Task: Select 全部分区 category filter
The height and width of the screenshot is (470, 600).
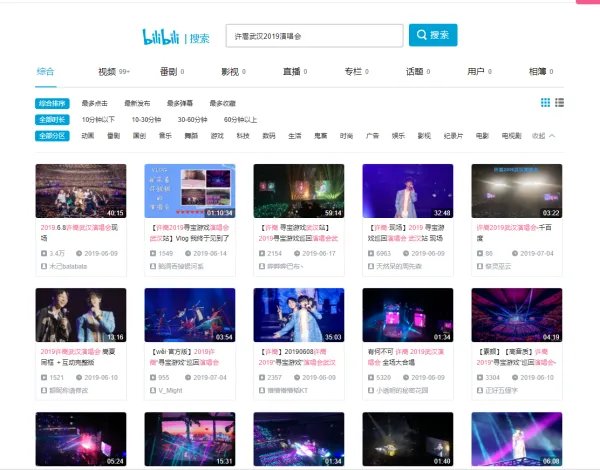Action: pos(52,136)
